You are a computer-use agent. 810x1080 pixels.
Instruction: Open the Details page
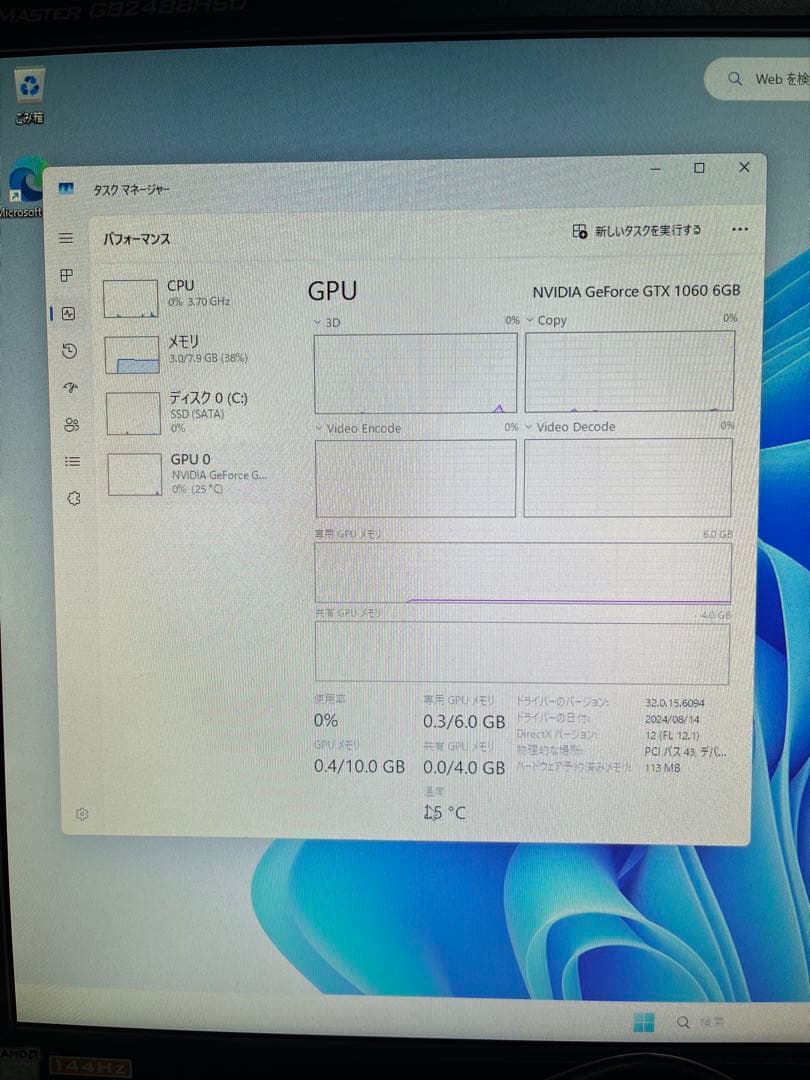70,461
